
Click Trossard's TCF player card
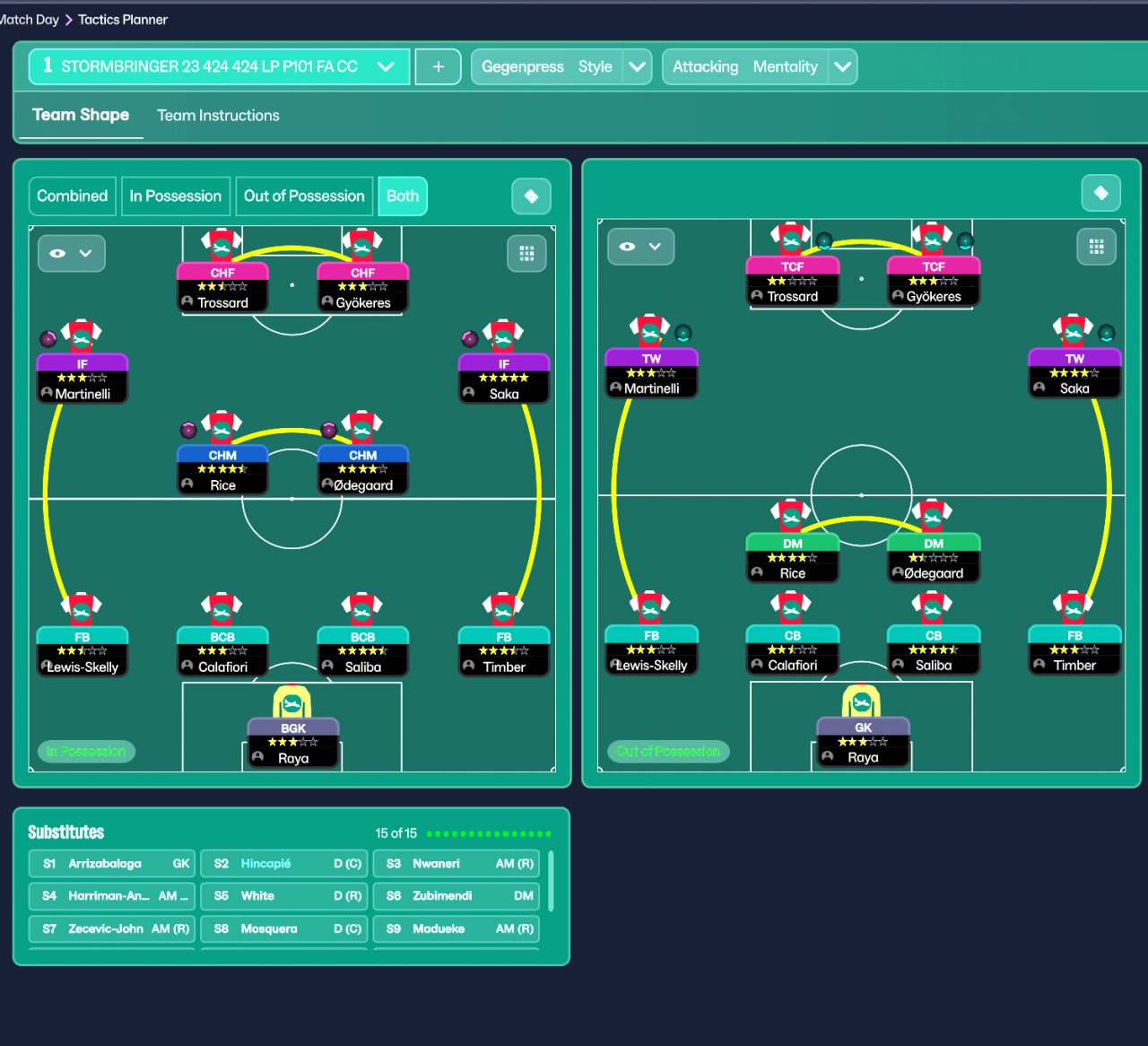click(793, 282)
